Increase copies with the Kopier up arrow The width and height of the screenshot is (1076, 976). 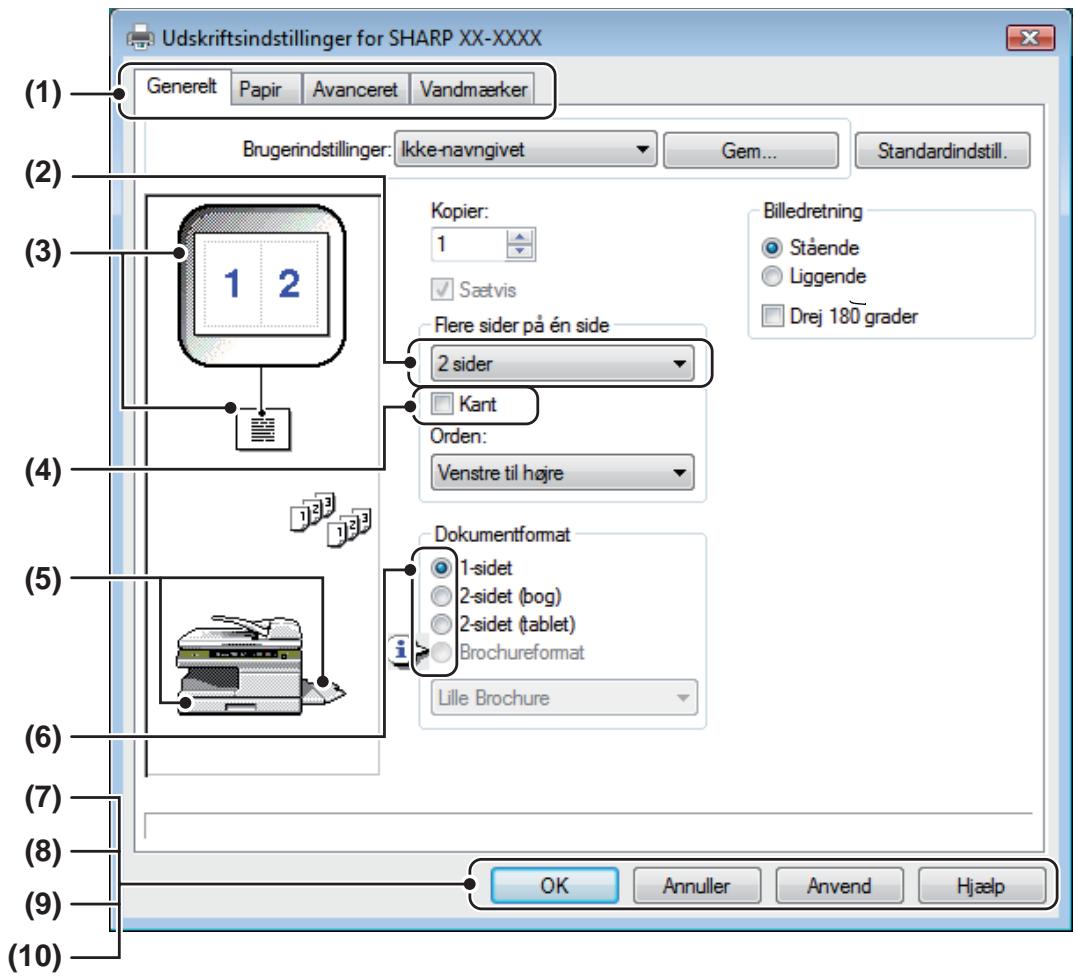tap(520, 237)
